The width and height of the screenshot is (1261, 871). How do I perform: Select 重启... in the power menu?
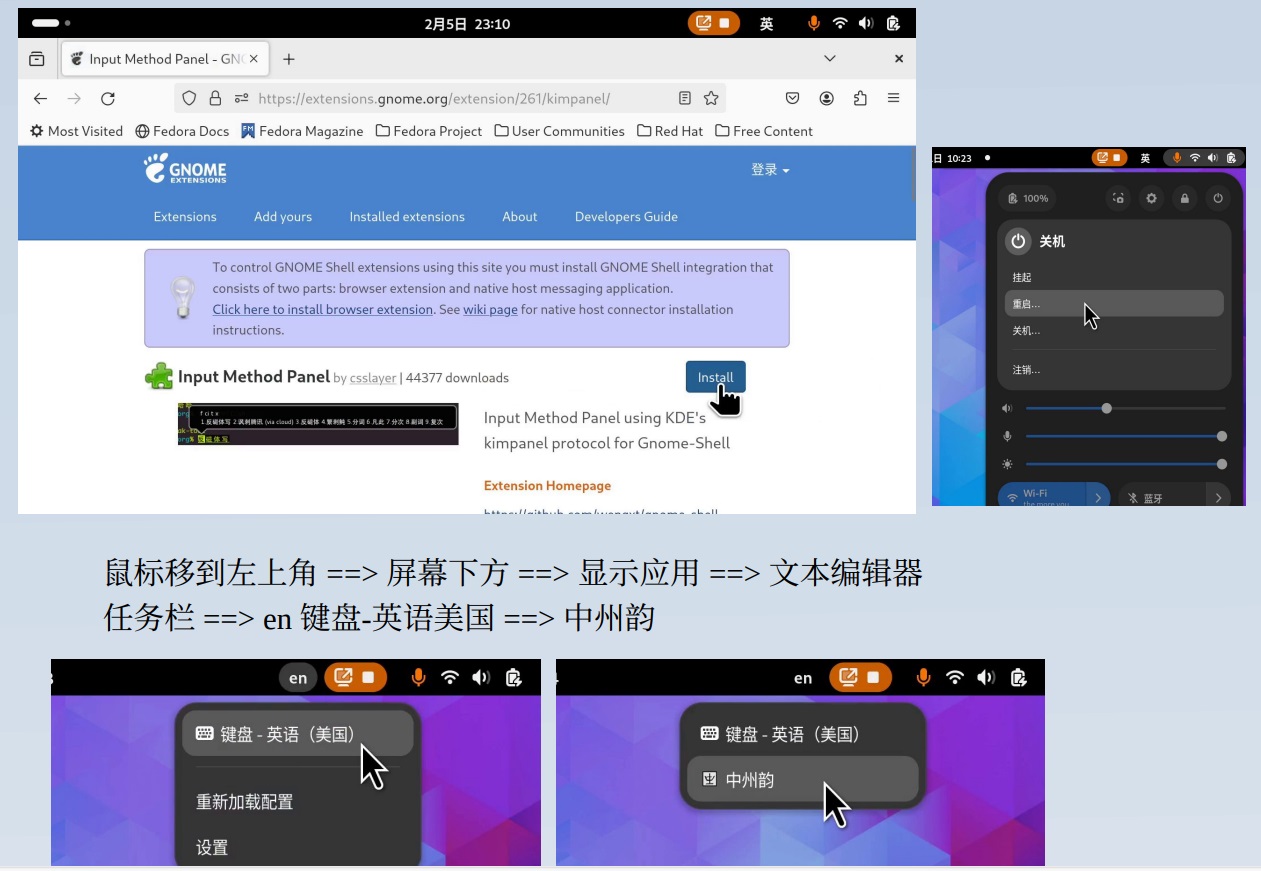(x=1114, y=304)
